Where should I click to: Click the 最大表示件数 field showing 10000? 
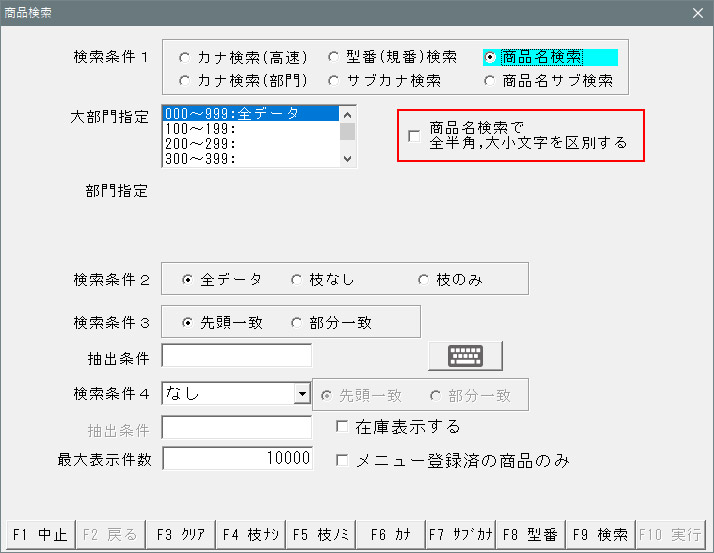(x=237, y=458)
